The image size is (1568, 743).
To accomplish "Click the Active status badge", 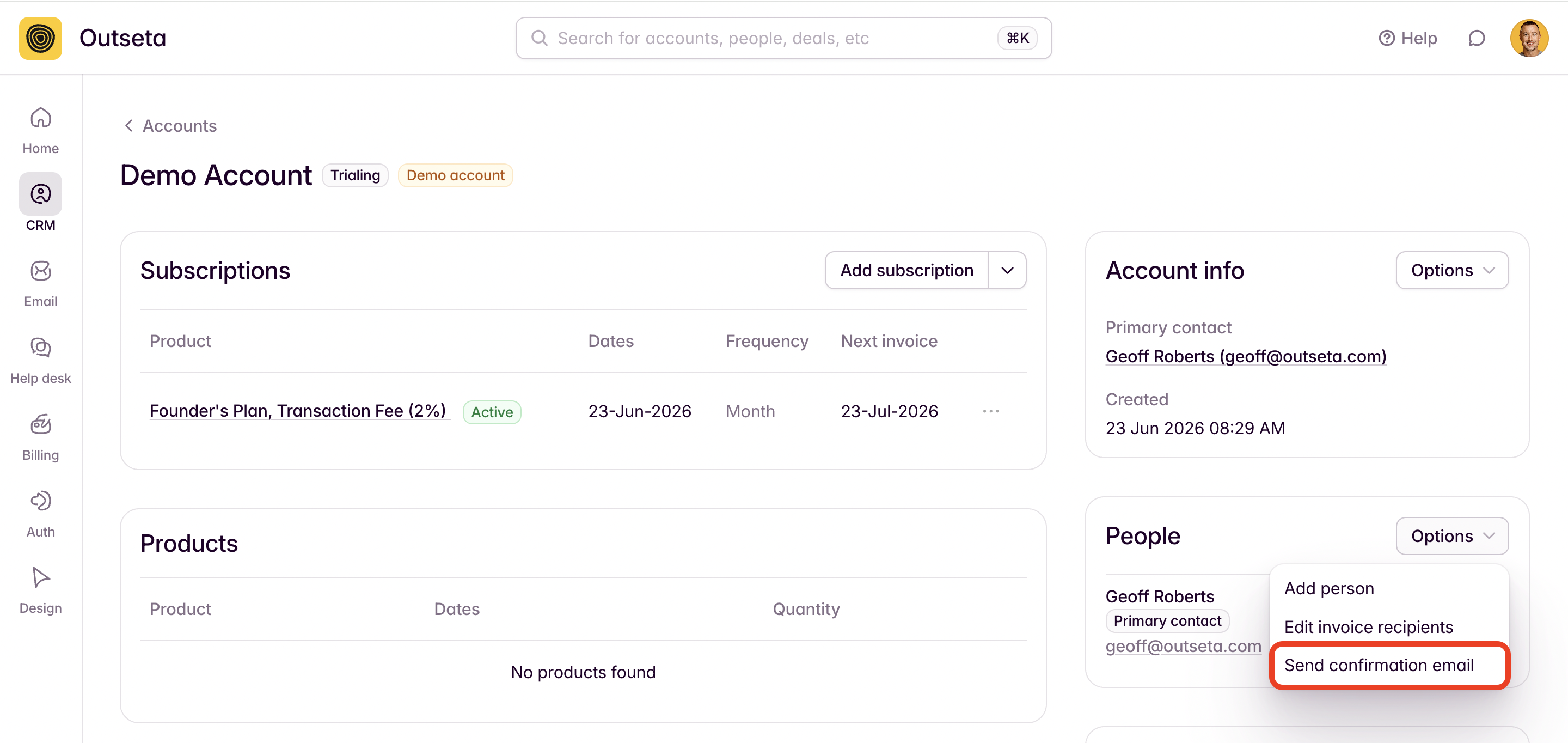I will coord(492,412).
